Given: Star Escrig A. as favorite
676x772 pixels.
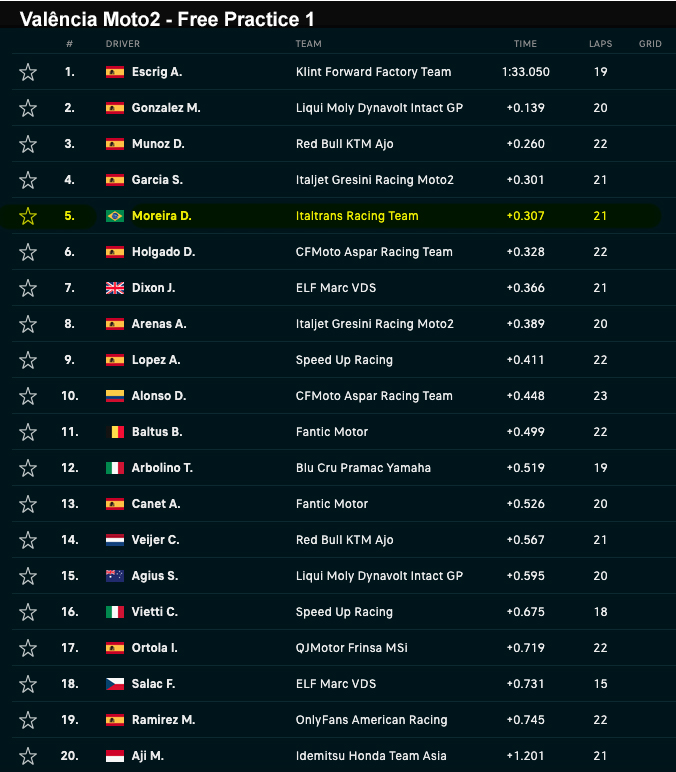Looking at the screenshot, I should (x=28, y=72).
